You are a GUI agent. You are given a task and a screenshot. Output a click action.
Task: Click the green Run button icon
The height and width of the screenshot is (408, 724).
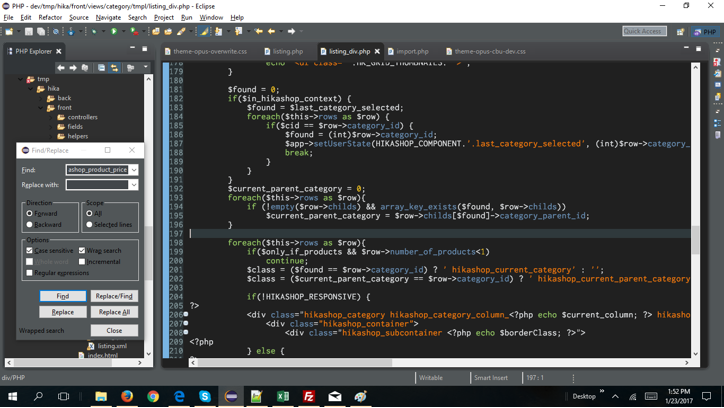(114, 31)
